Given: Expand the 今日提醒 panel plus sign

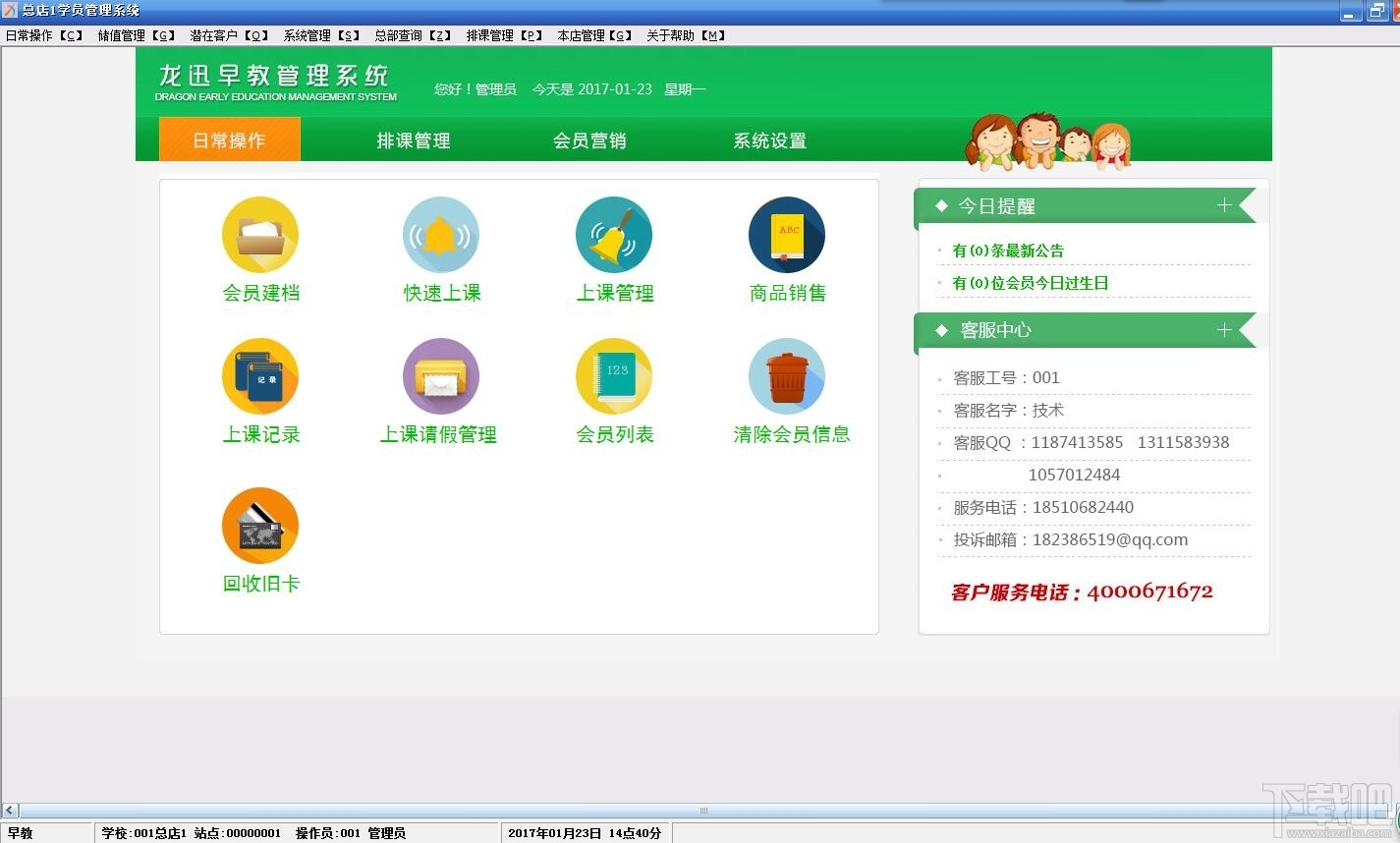Looking at the screenshot, I should [1224, 205].
